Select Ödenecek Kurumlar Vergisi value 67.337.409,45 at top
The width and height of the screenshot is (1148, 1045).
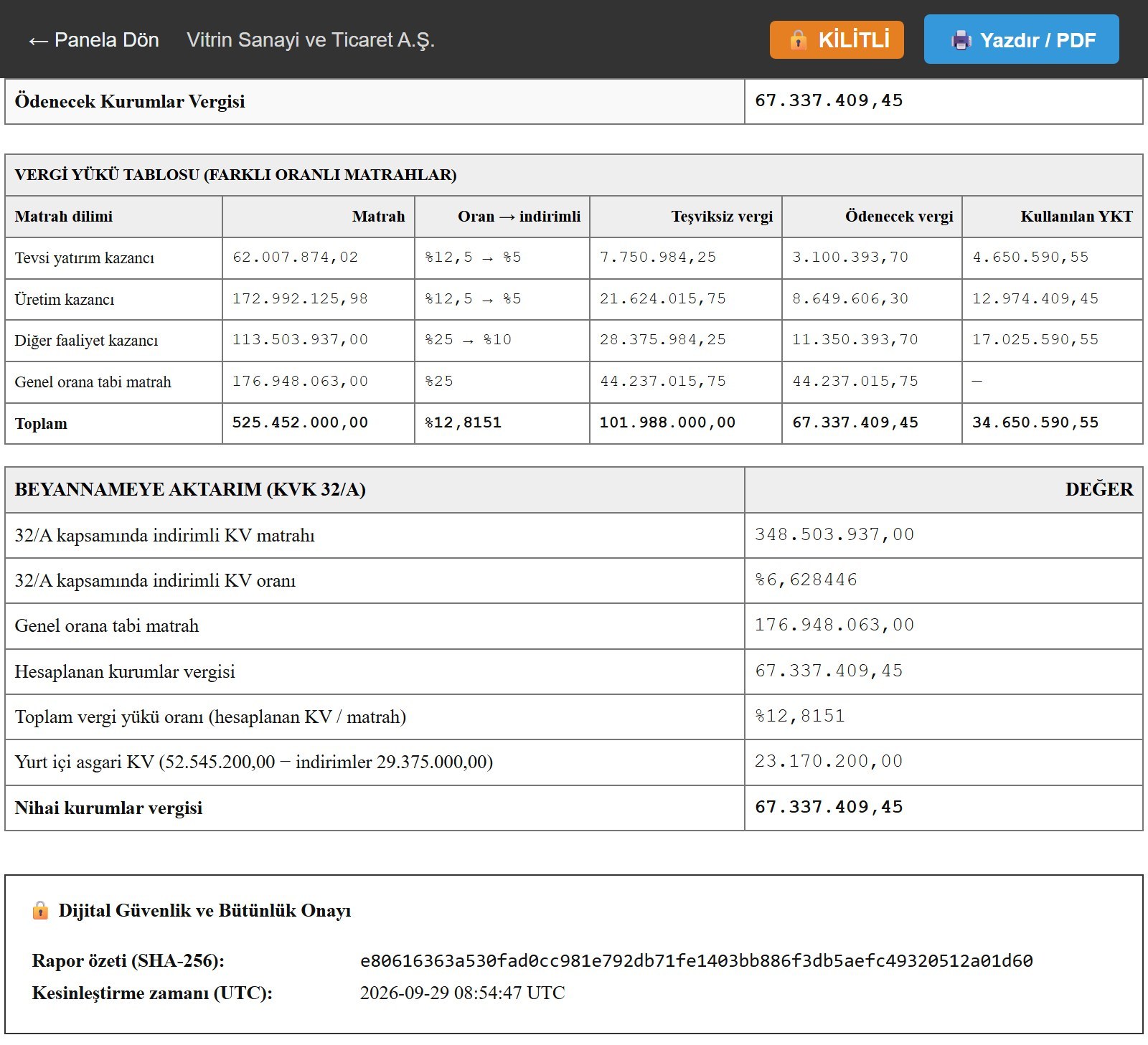(x=829, y=100)
